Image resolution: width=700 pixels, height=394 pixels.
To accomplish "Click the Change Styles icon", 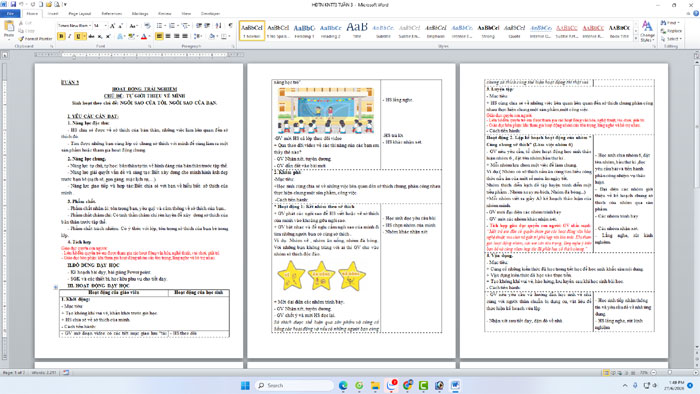I will (647, 31).
